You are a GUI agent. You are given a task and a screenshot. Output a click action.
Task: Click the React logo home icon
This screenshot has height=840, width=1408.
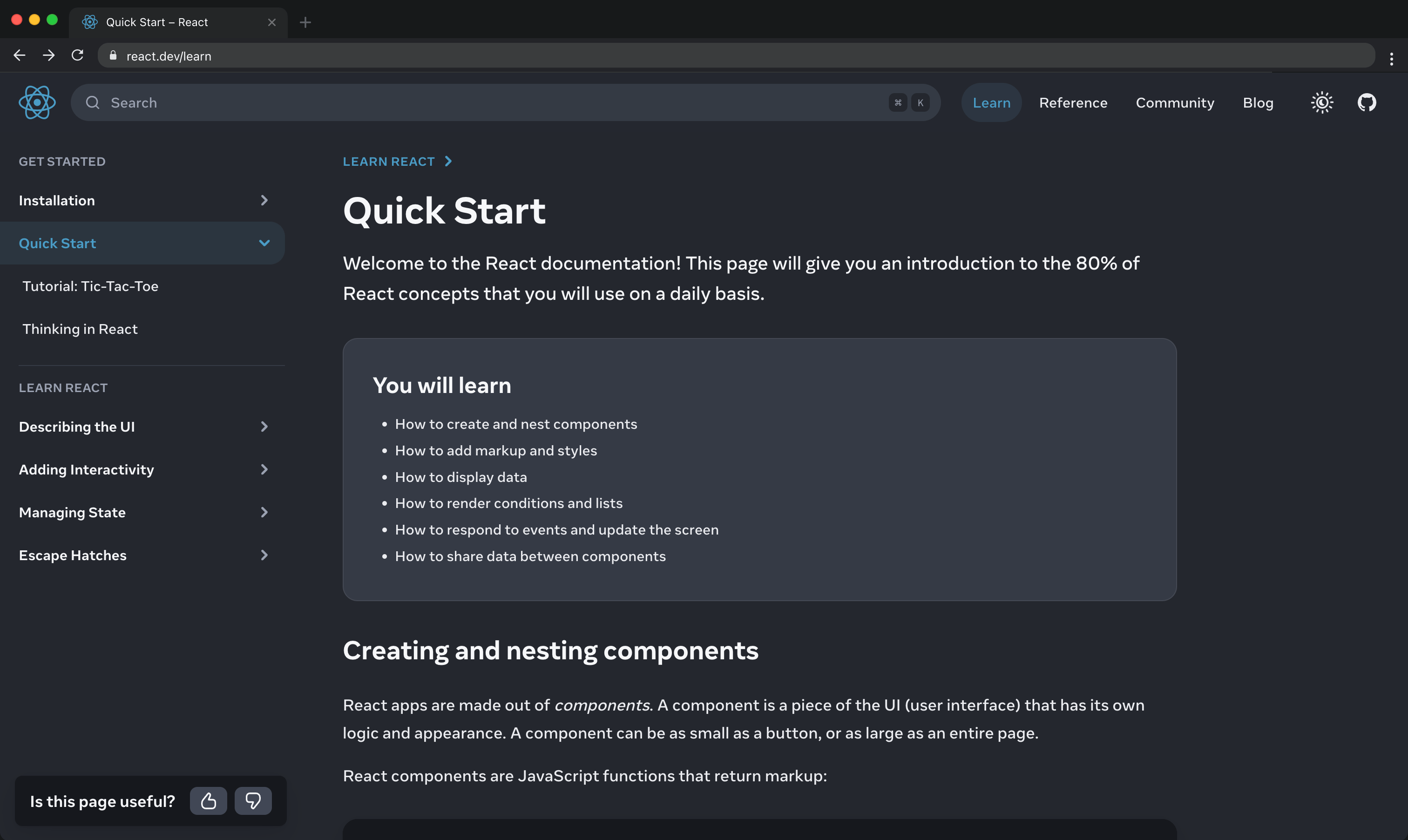click(37, 102)
